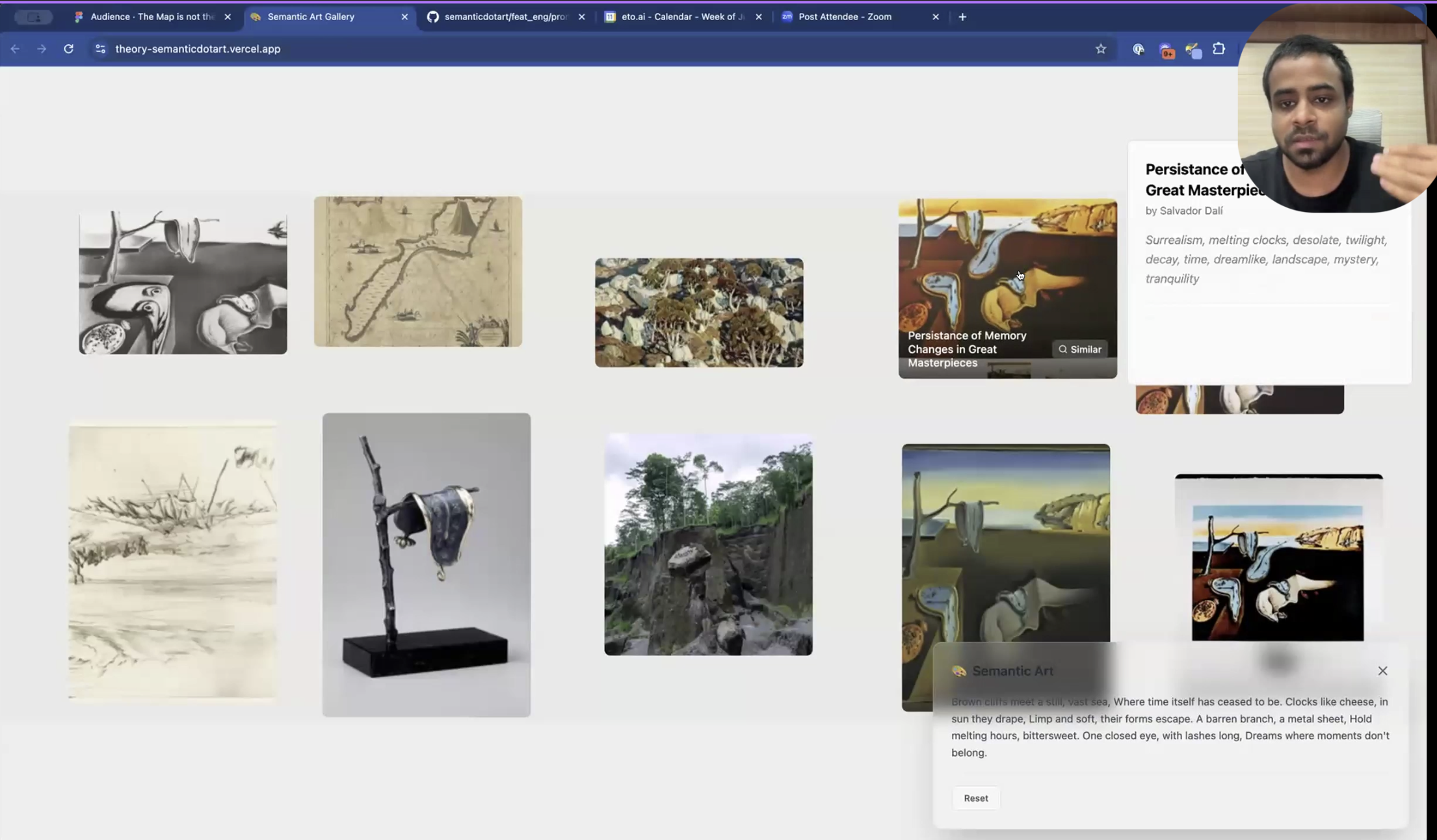Select the black and white Dalí sketch
The width and height of the screenshot is (1437, 840).
[x=183, y=282]
